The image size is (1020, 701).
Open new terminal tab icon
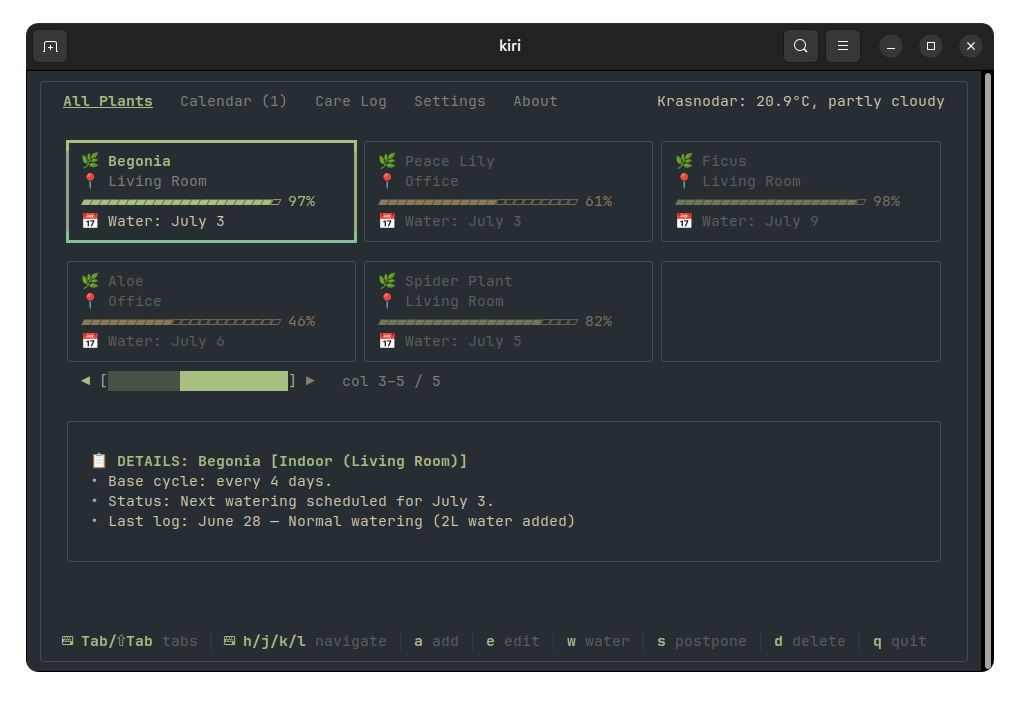(50, 46)
